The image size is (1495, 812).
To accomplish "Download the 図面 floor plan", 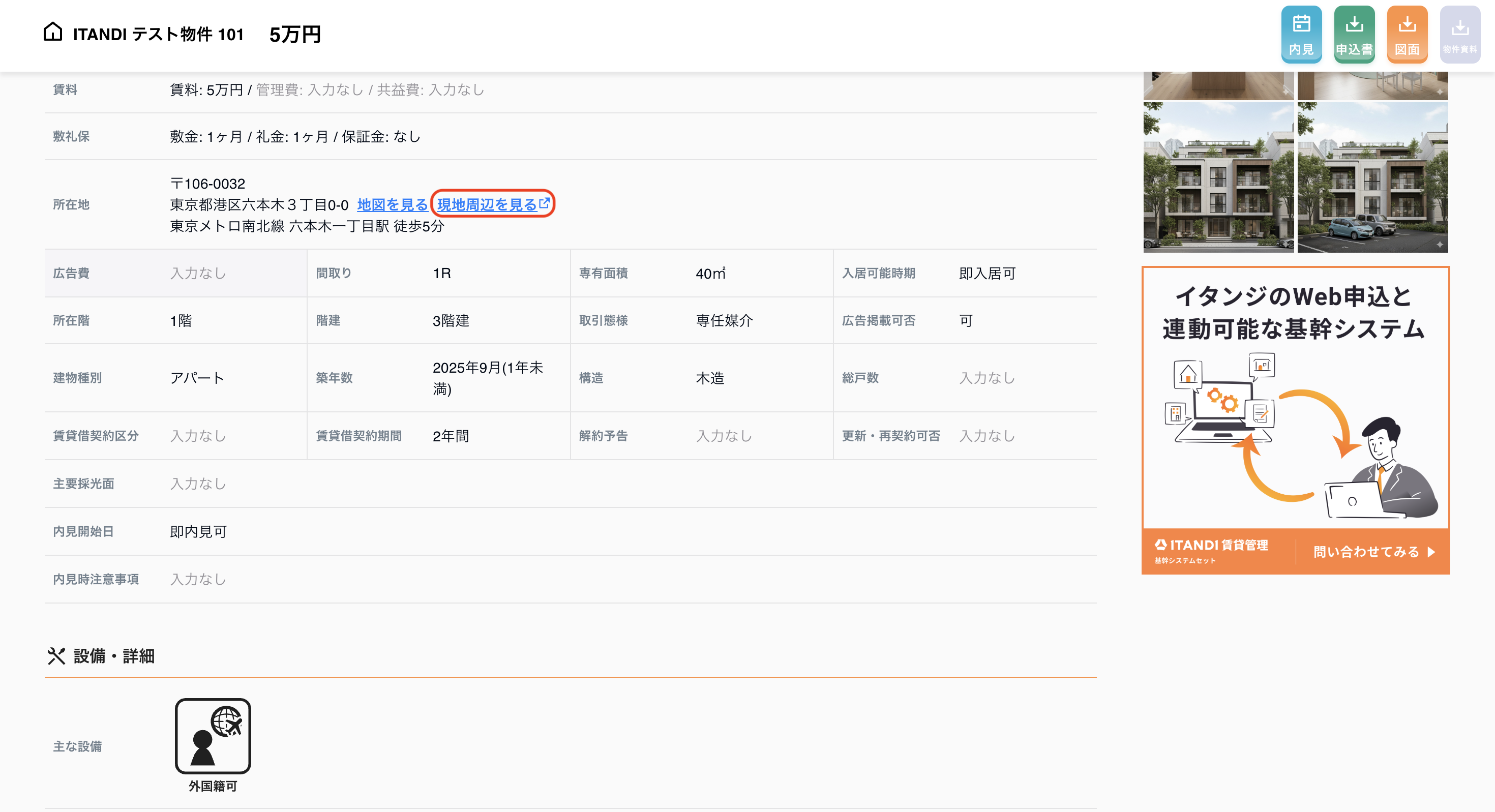I will [x=1407, y=34].
